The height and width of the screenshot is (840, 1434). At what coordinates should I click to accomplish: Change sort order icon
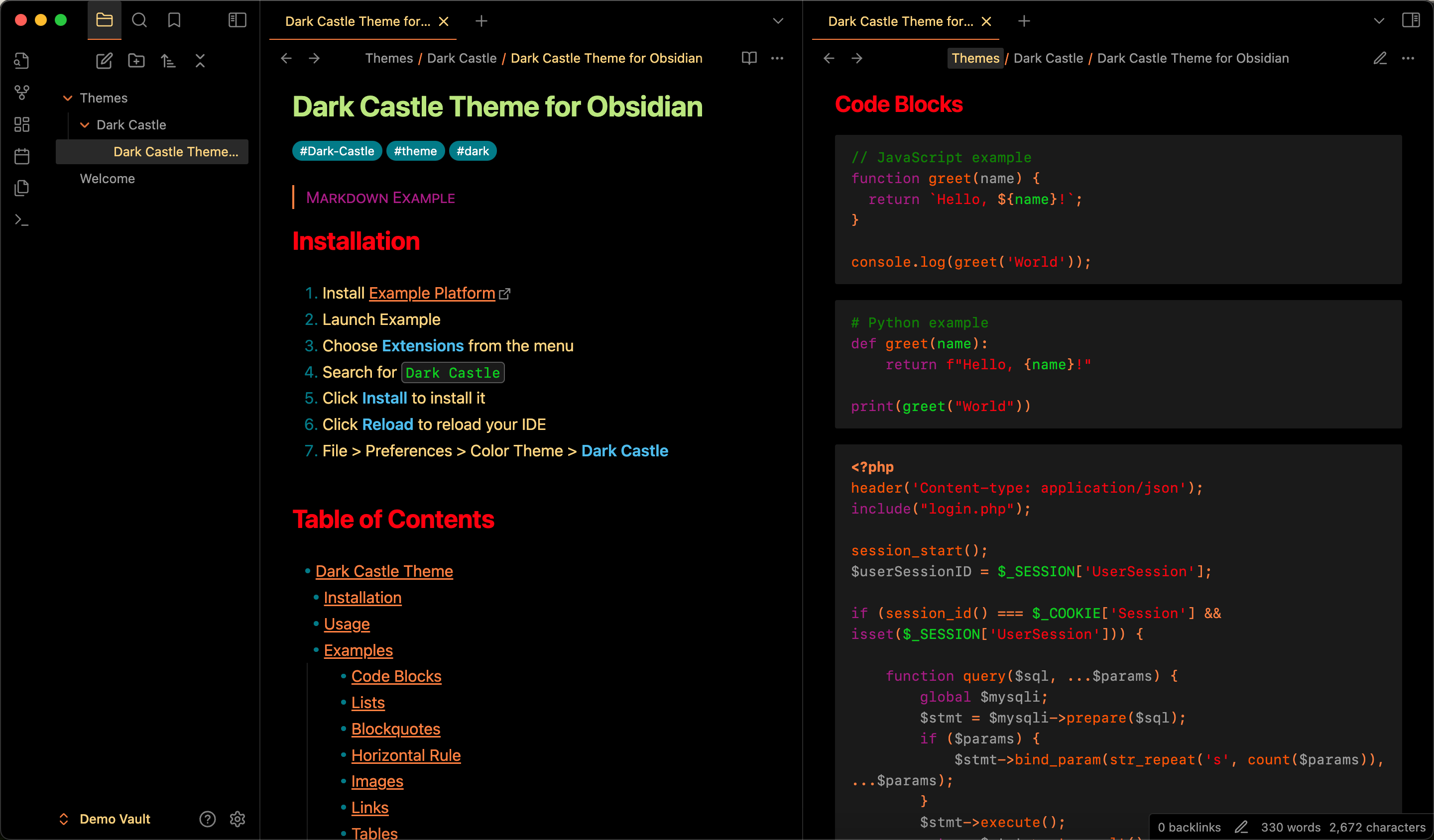(168, 60)
